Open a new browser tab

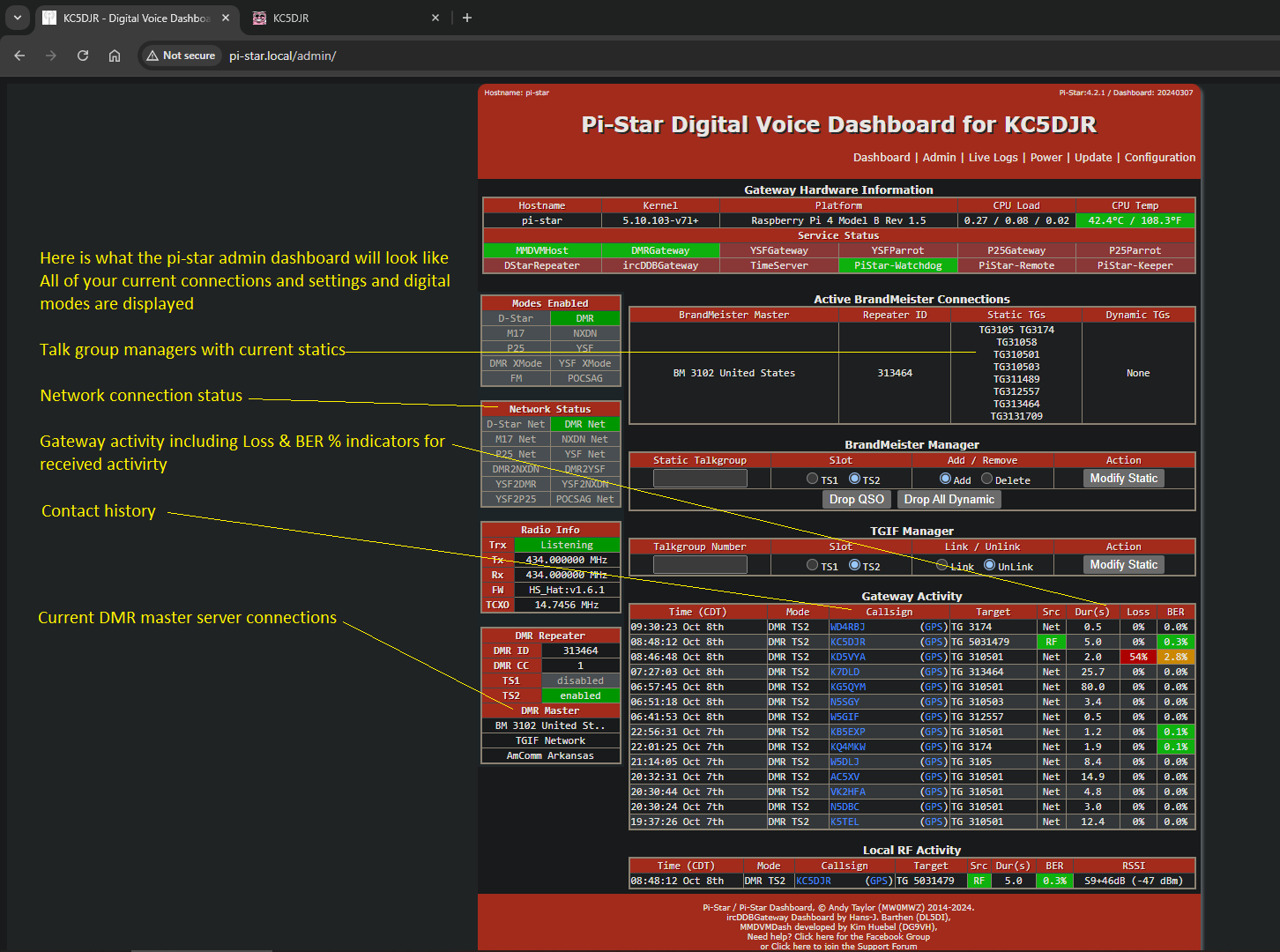(x=467, y=18)
